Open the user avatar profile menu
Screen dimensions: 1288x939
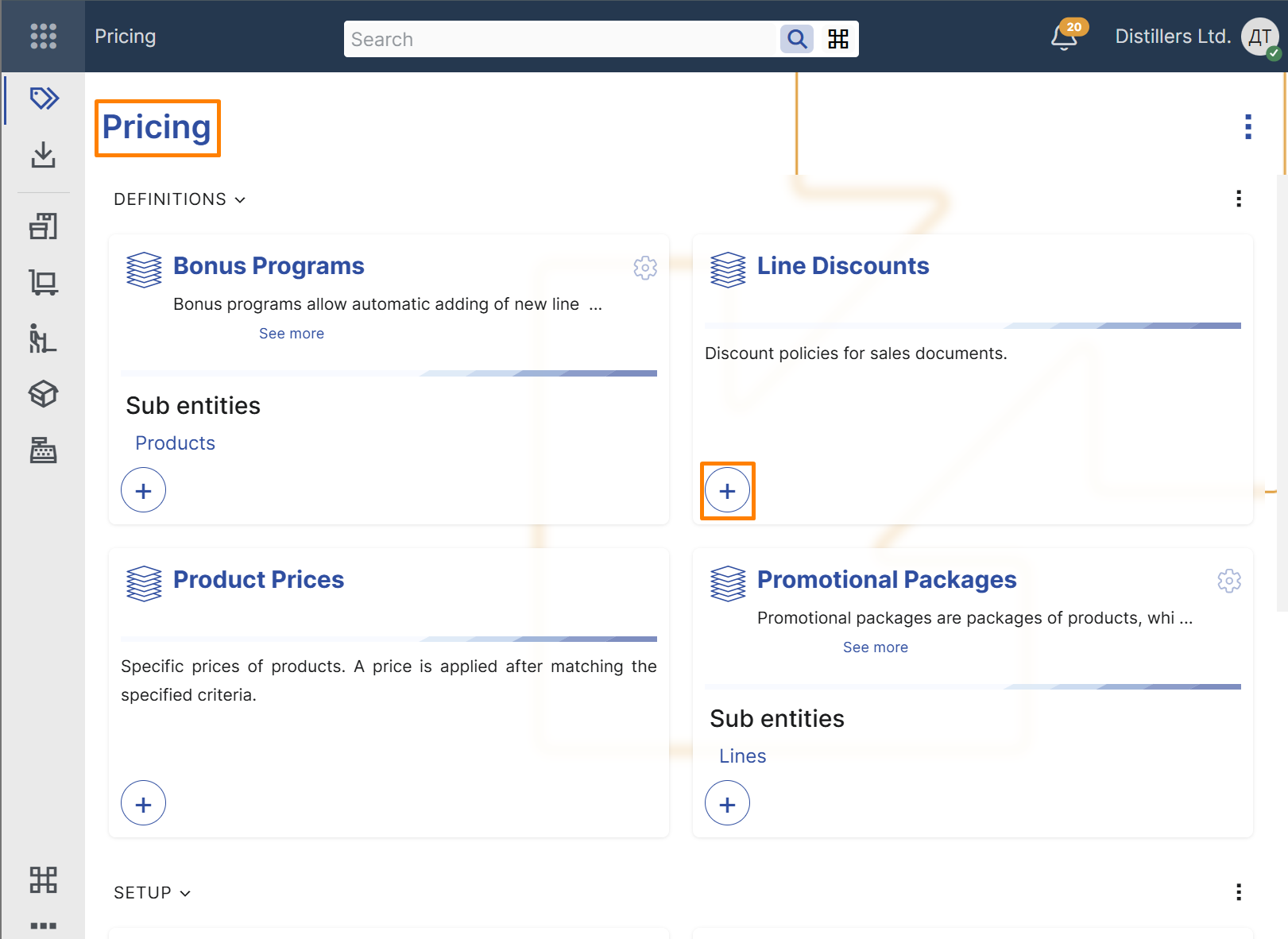pos(1261,37)
